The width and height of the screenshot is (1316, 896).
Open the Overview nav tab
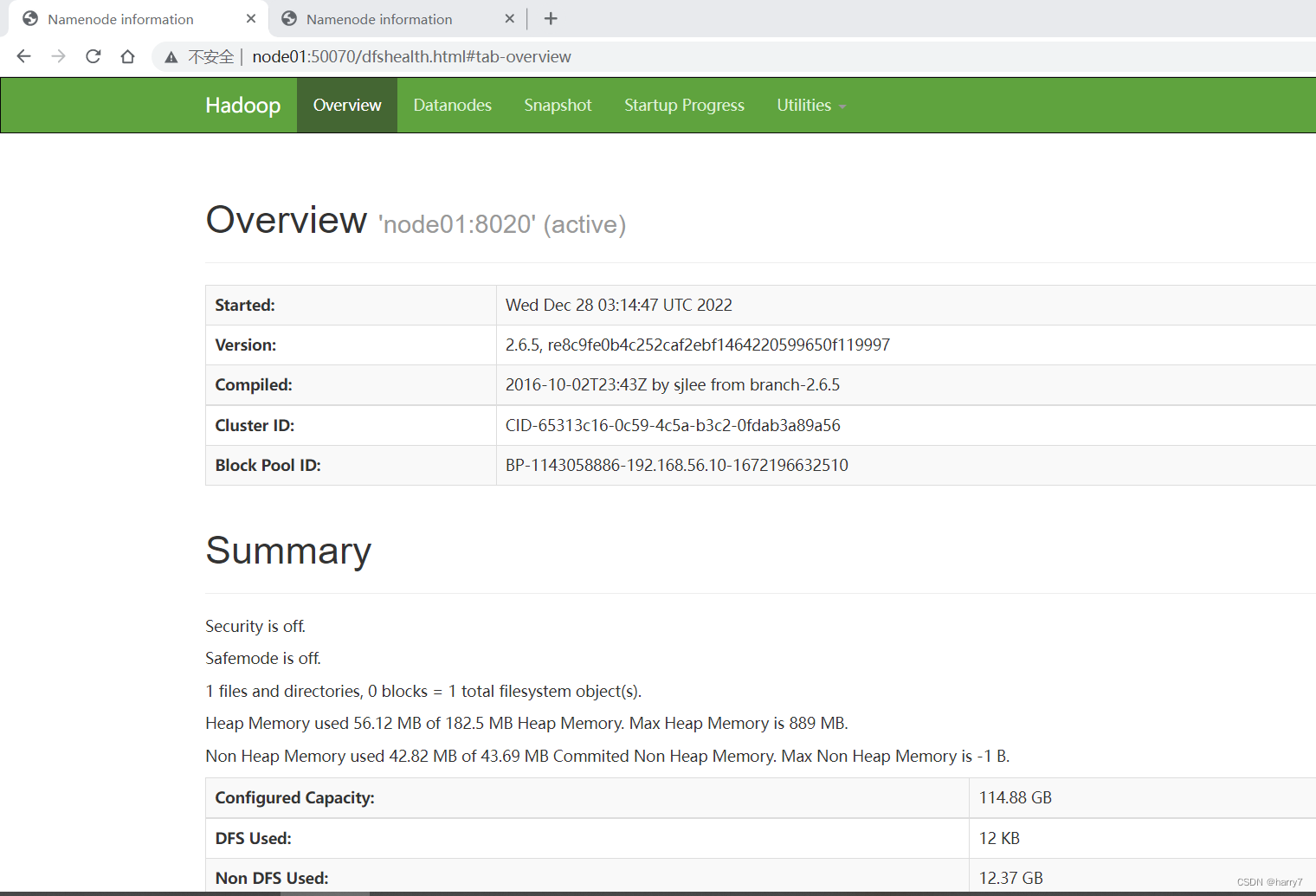347,105
